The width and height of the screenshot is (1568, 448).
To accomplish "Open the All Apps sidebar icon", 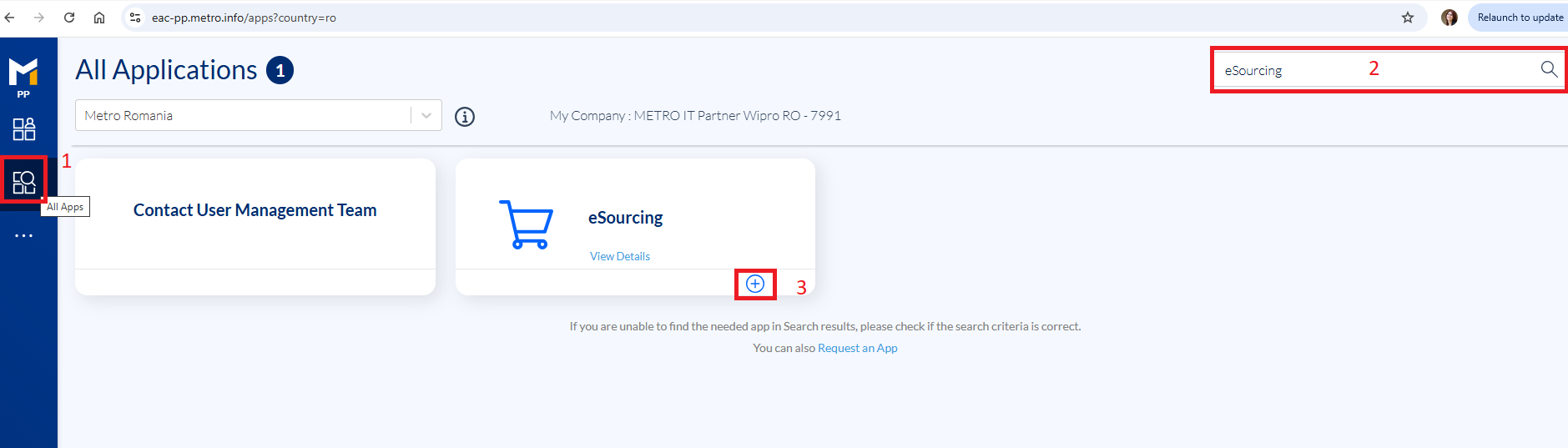I will 24,181.
